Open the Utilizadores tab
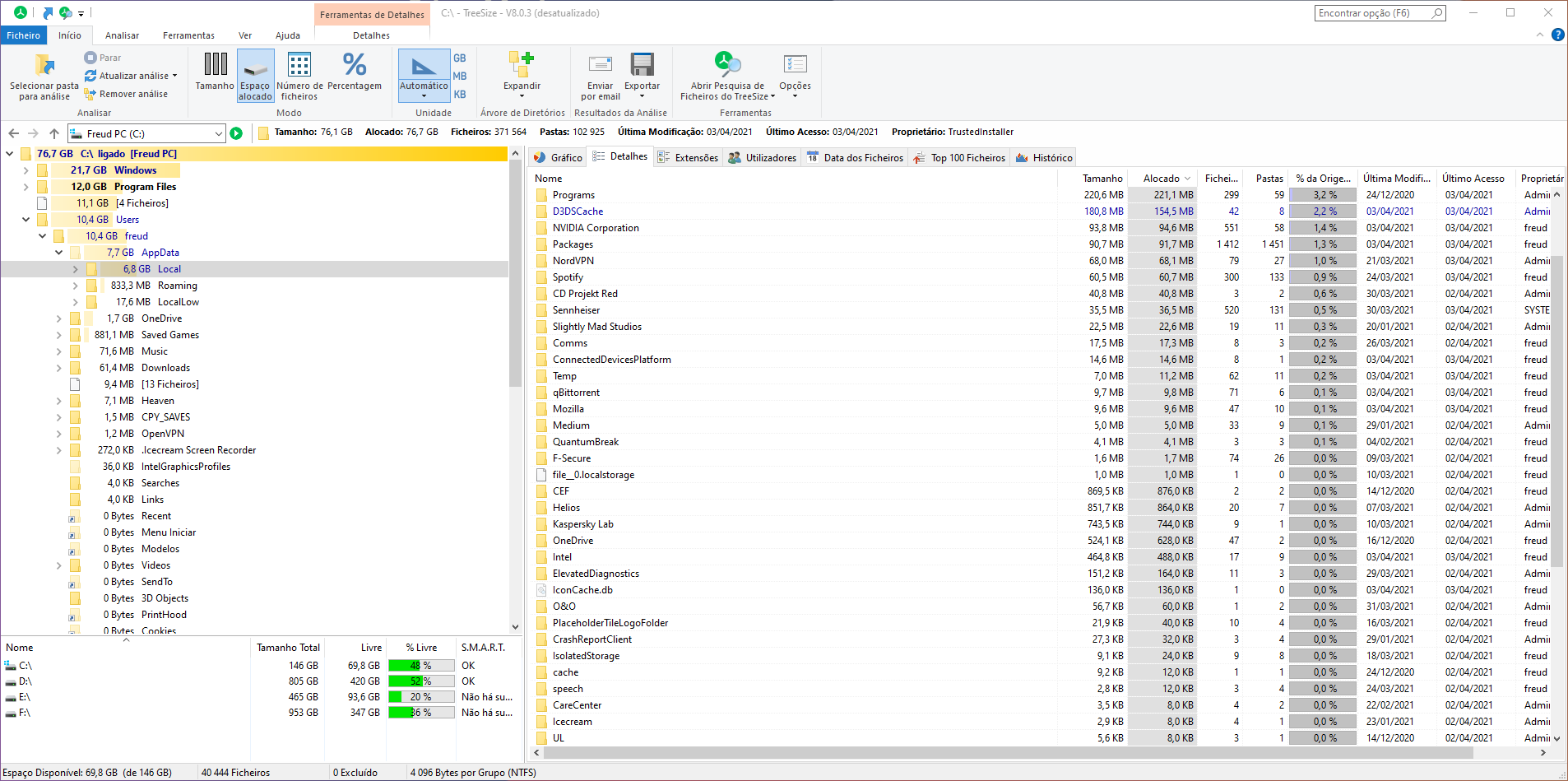The height and width of the screenshot is (781, 1568). 763,157
